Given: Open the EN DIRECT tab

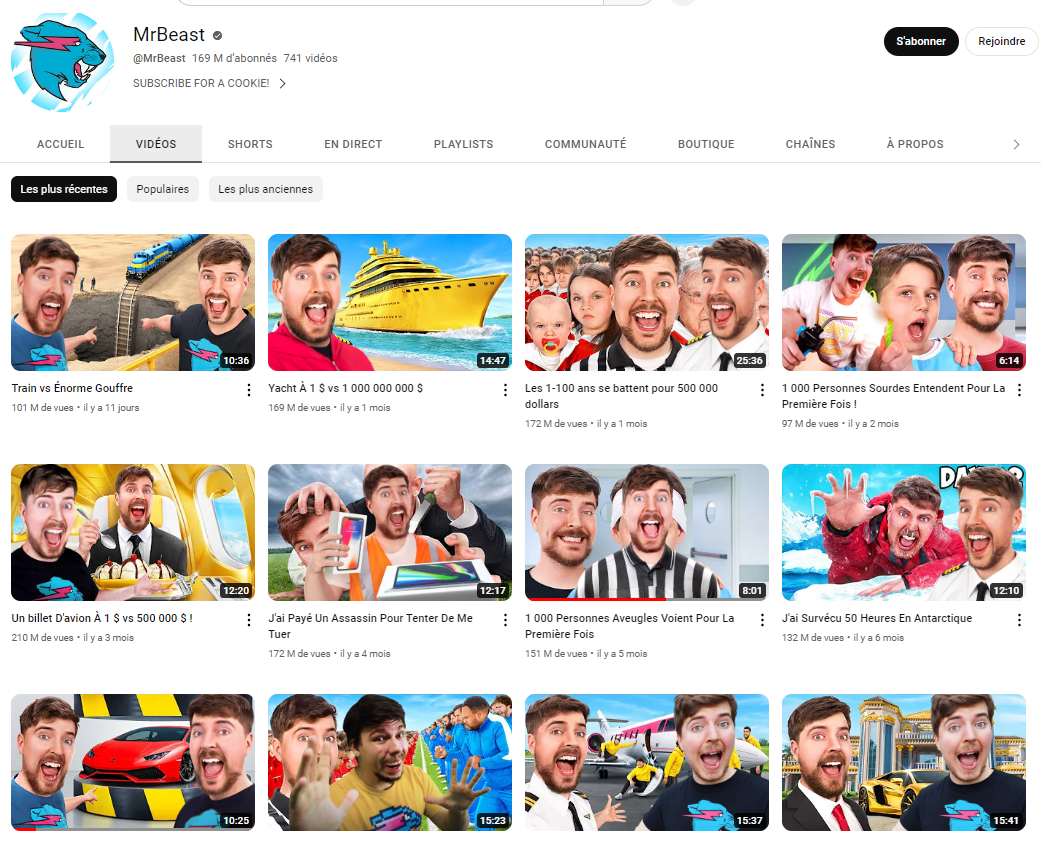Looking at the screenshot, I should click(x=353, y=144).
